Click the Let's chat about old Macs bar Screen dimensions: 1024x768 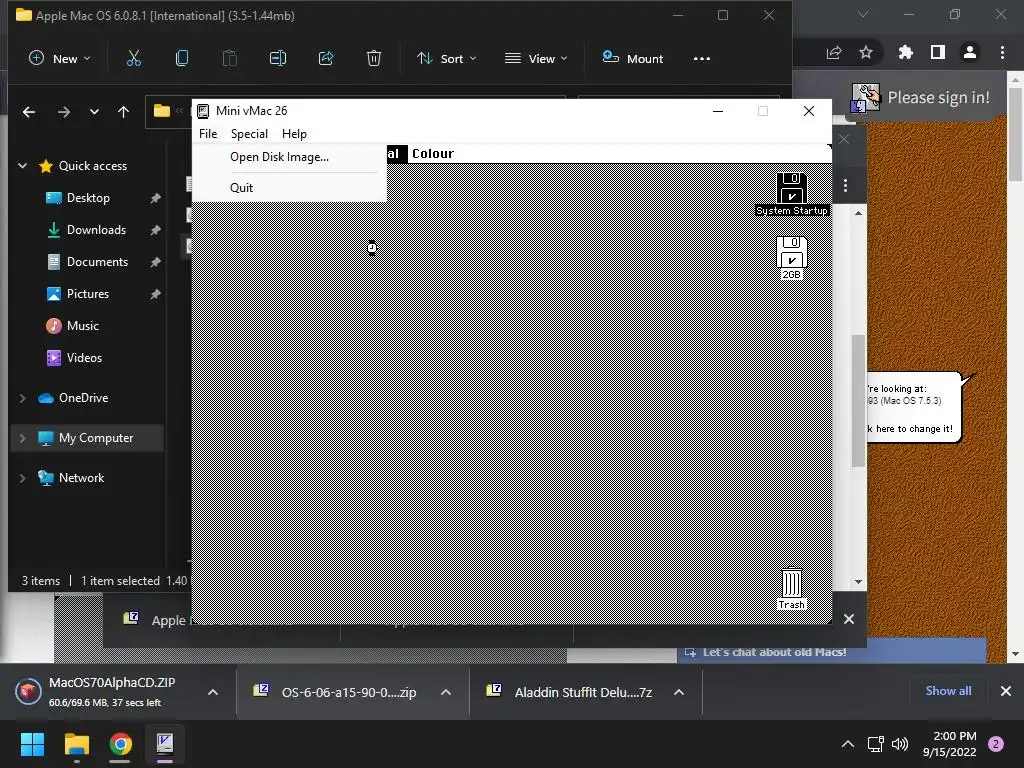coord(831,652)
